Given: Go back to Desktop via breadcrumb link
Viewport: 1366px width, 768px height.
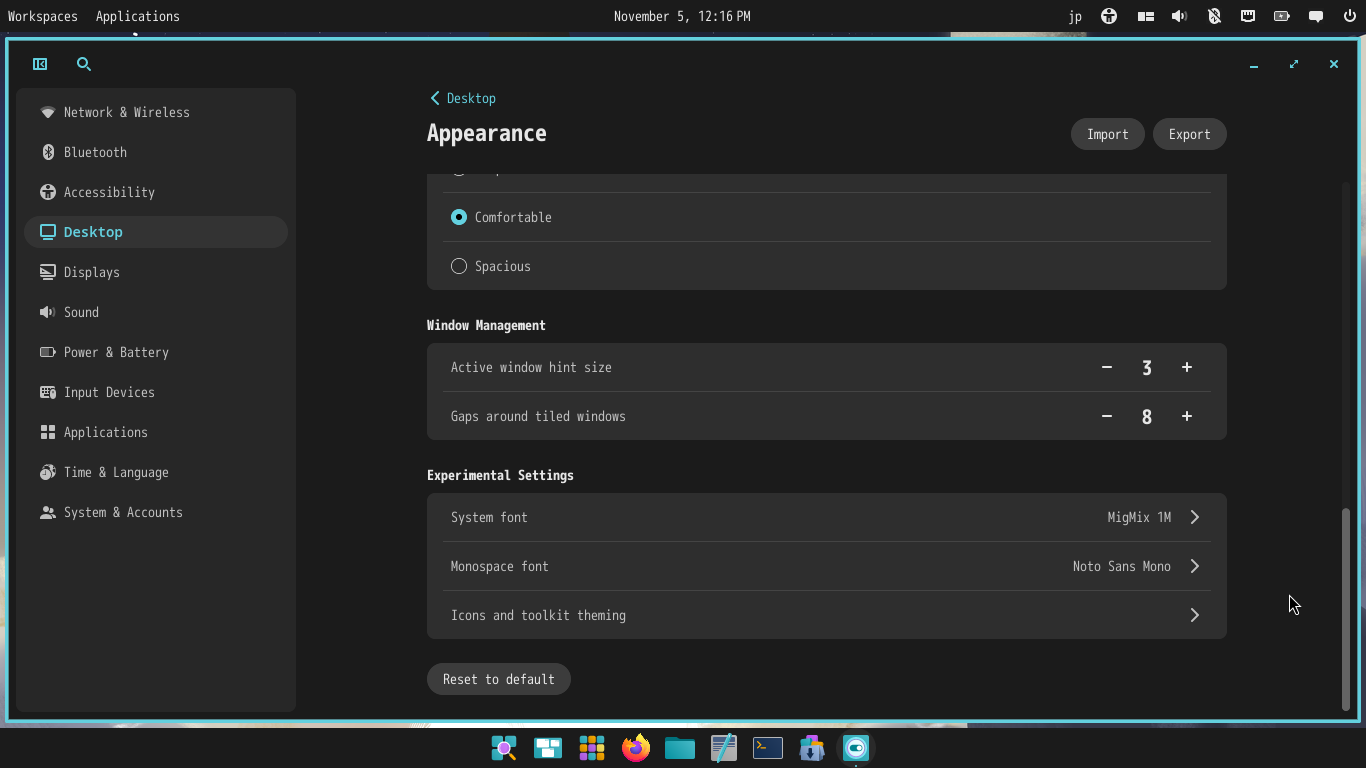Looking at the screenshot, I should coord(463,98).
